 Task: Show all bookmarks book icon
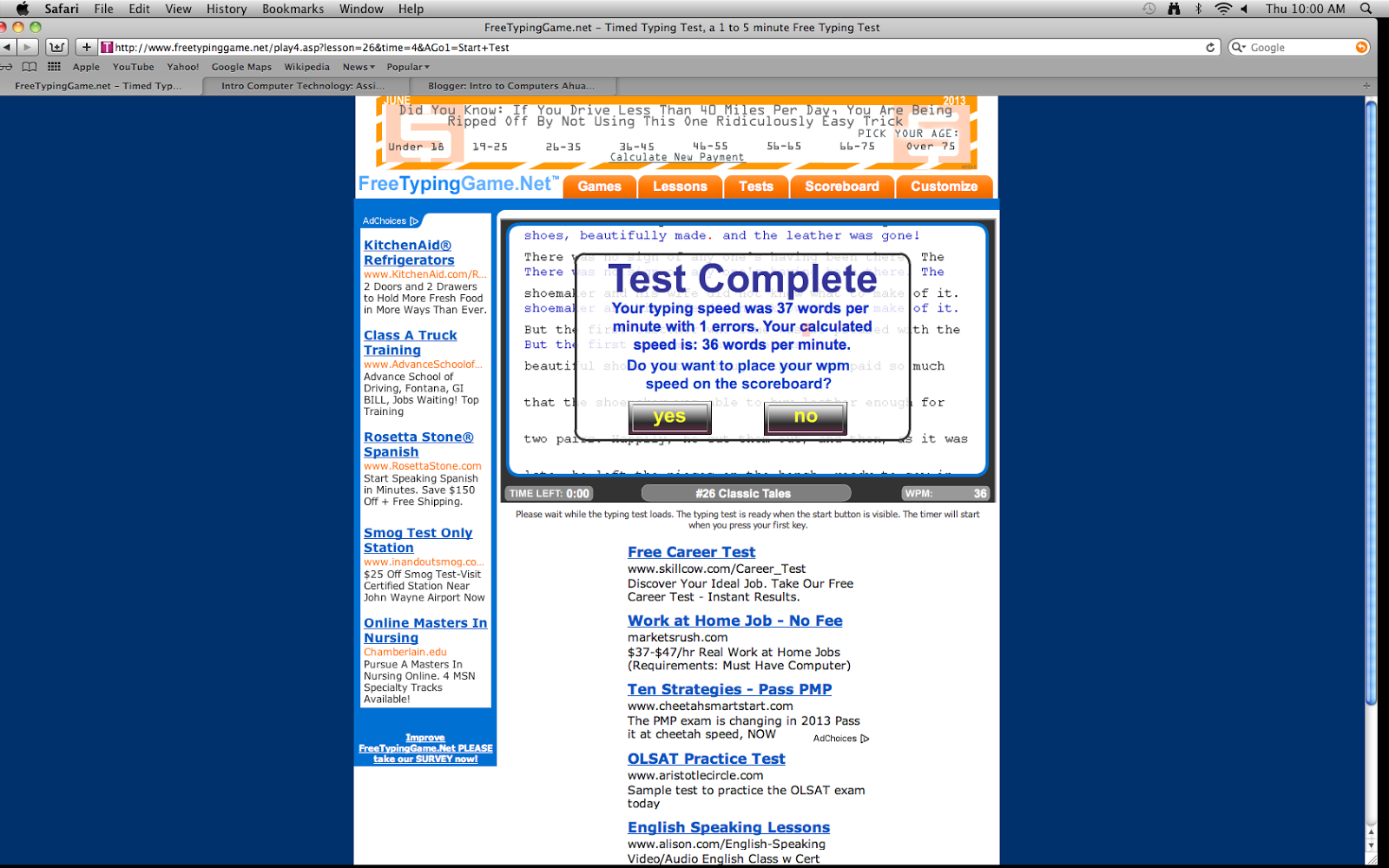(x=30, y=67)
